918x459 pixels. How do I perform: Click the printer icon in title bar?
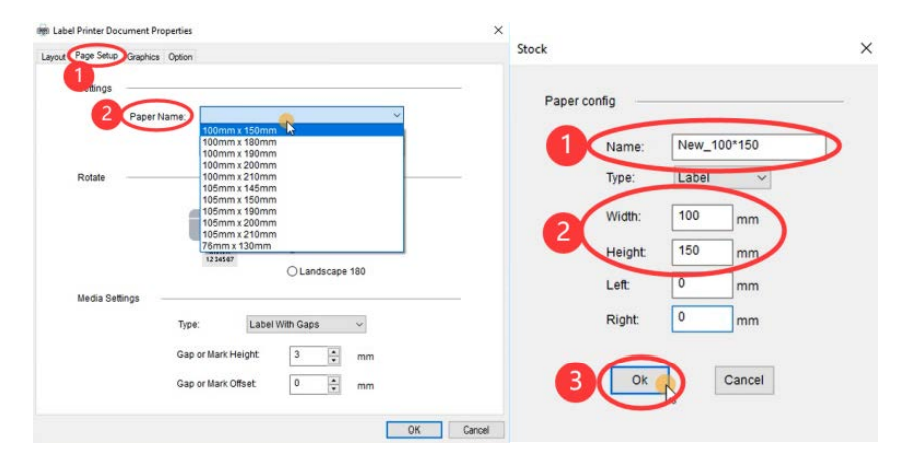[43, 30]
